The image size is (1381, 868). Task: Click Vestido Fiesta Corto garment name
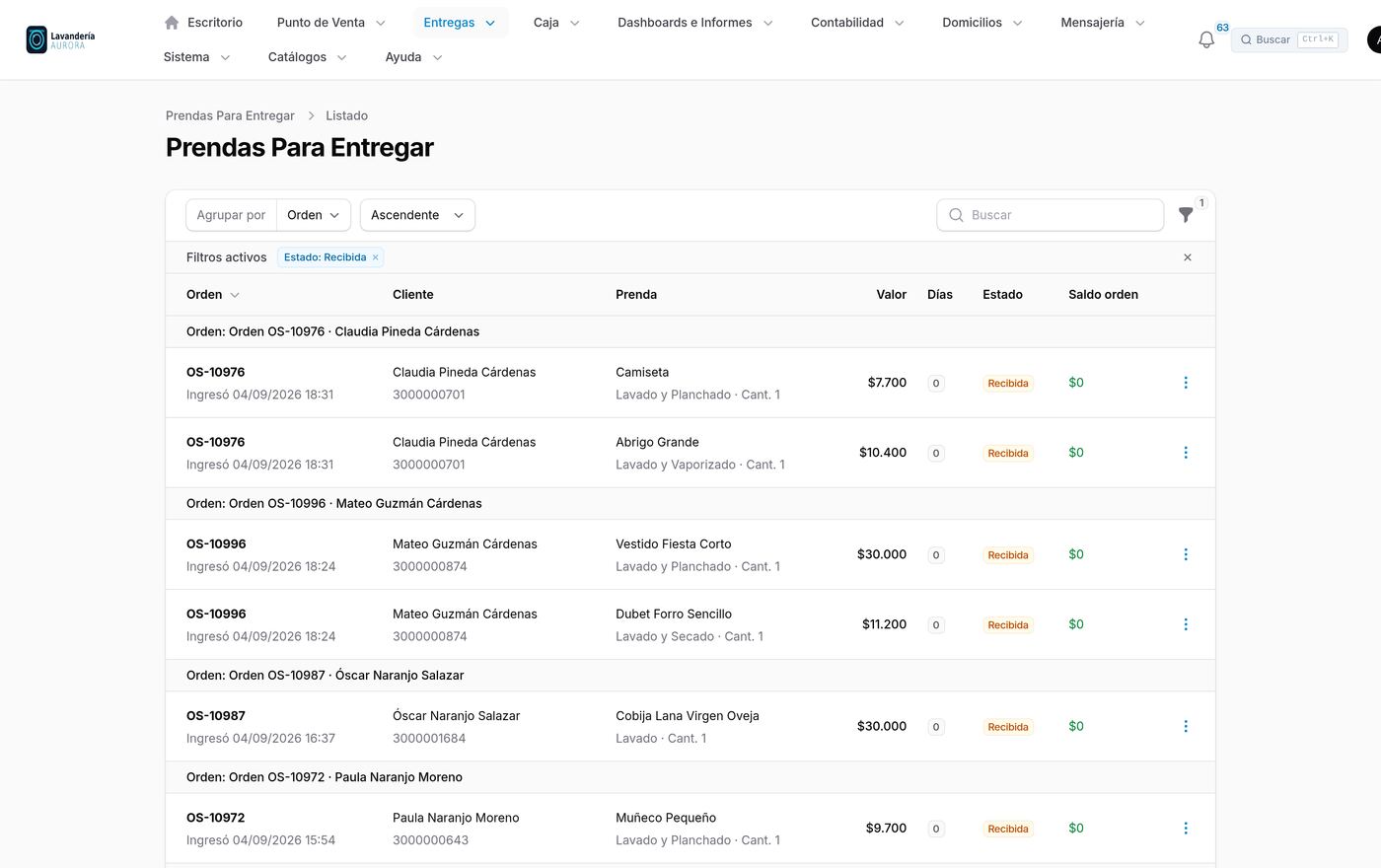click(x=674, y=544)
